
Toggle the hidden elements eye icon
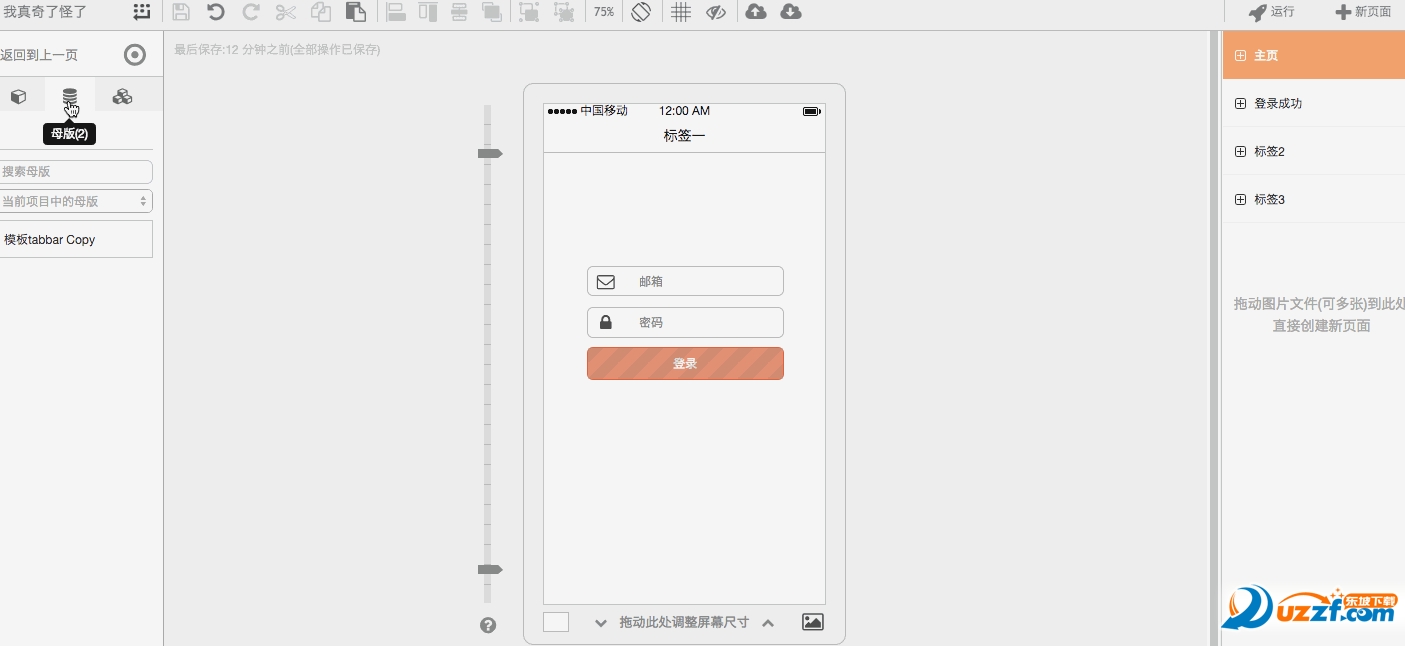(x=715, y=12)
